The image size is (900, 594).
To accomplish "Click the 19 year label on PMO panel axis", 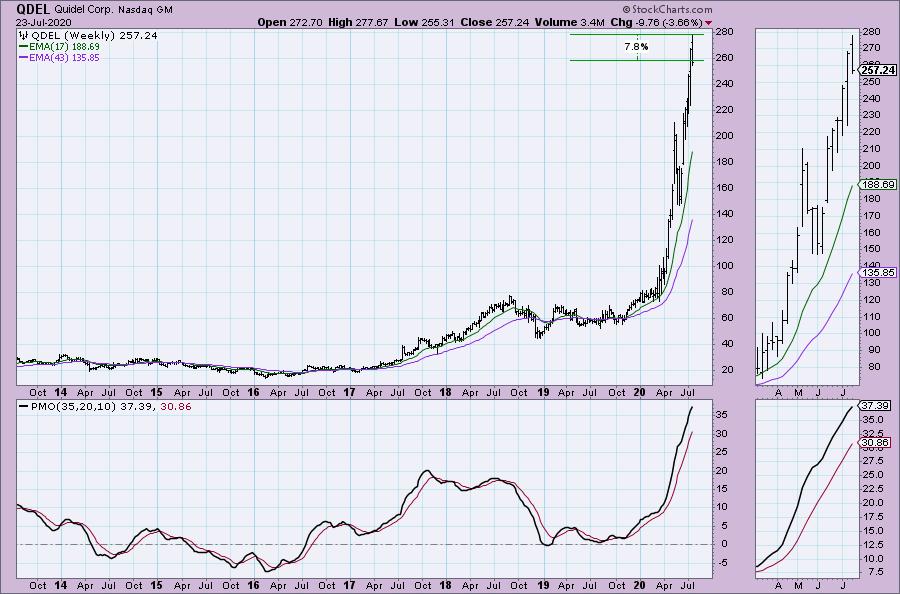I will point(542,585).
